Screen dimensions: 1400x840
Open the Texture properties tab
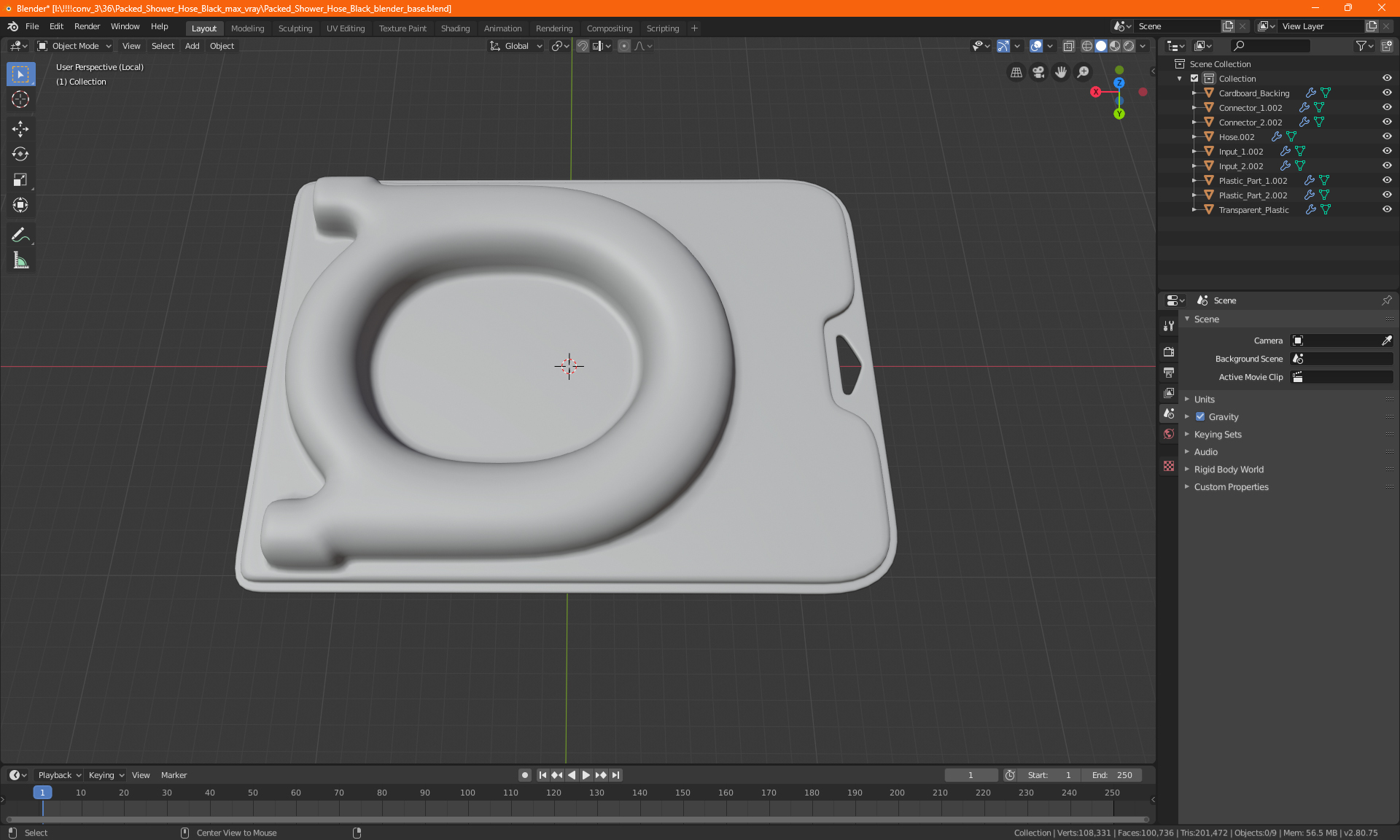[1169, 466]
